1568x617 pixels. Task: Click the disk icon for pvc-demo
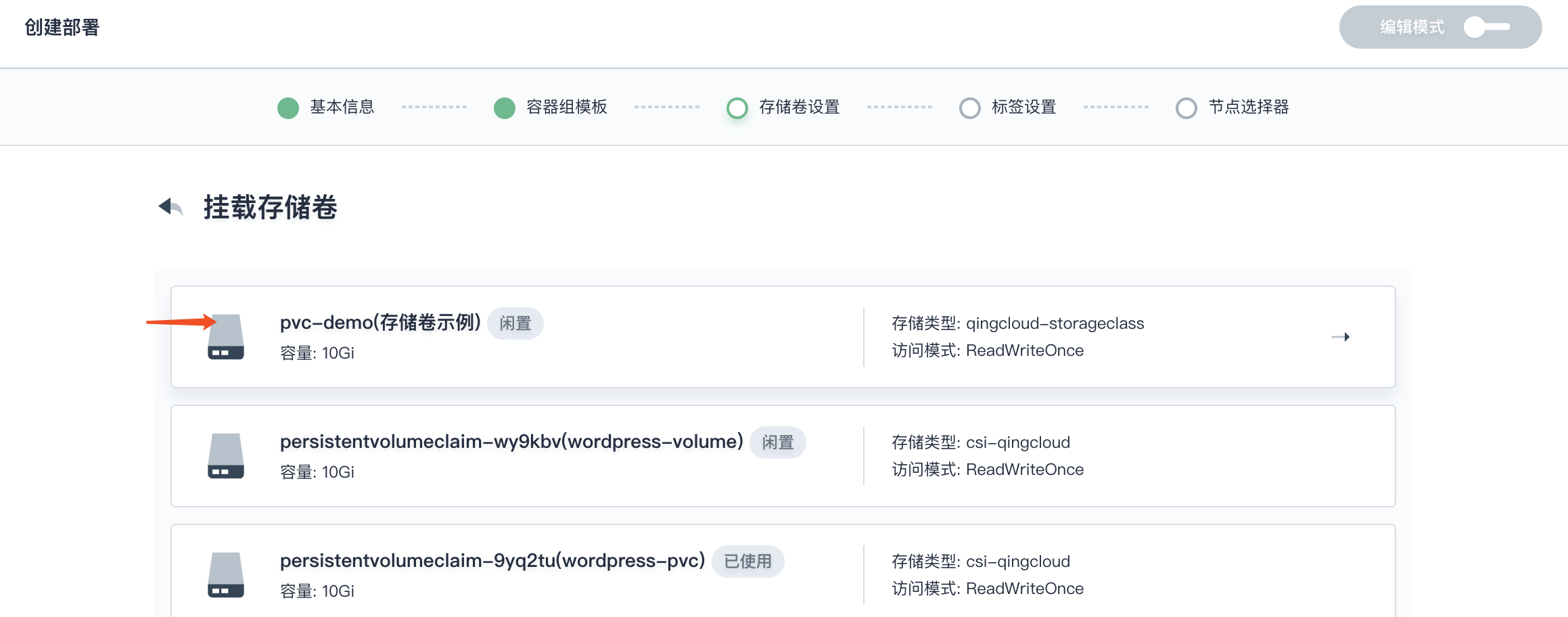click(226, 336)
